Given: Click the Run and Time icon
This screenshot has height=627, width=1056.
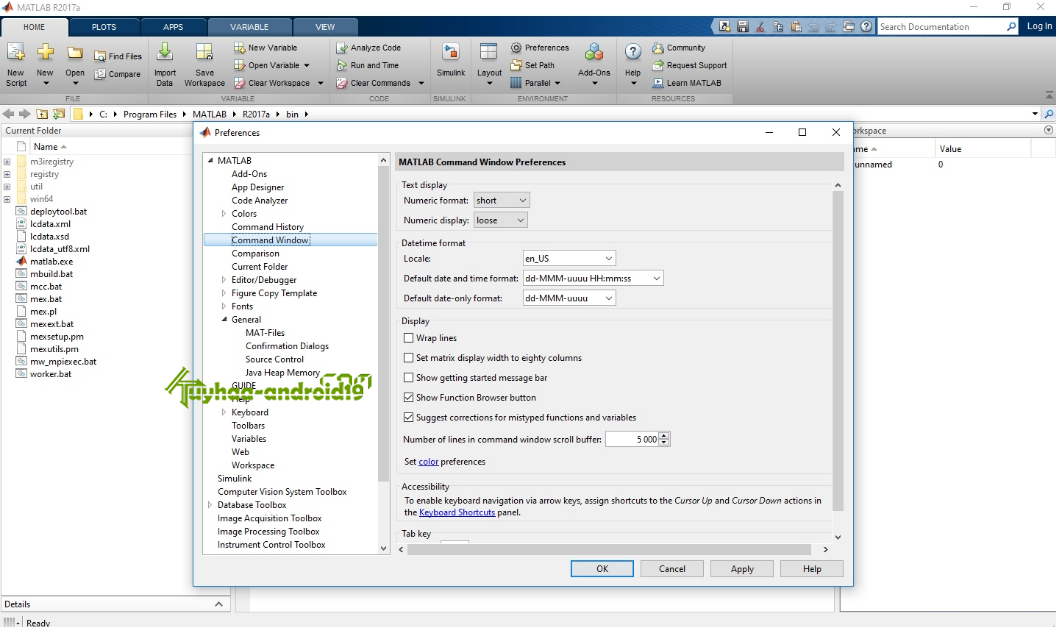Looking at the screenshot, I should tap(342, 65).
